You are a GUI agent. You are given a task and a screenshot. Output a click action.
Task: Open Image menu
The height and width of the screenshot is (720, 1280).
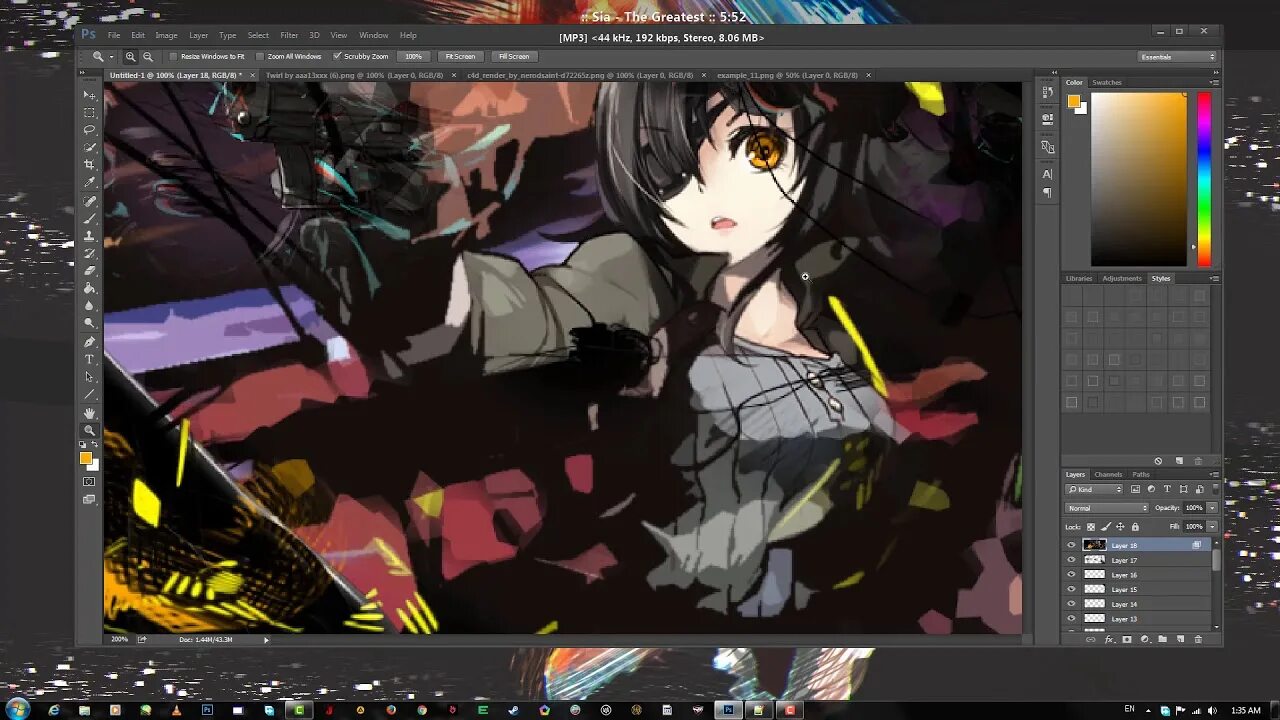166,35
